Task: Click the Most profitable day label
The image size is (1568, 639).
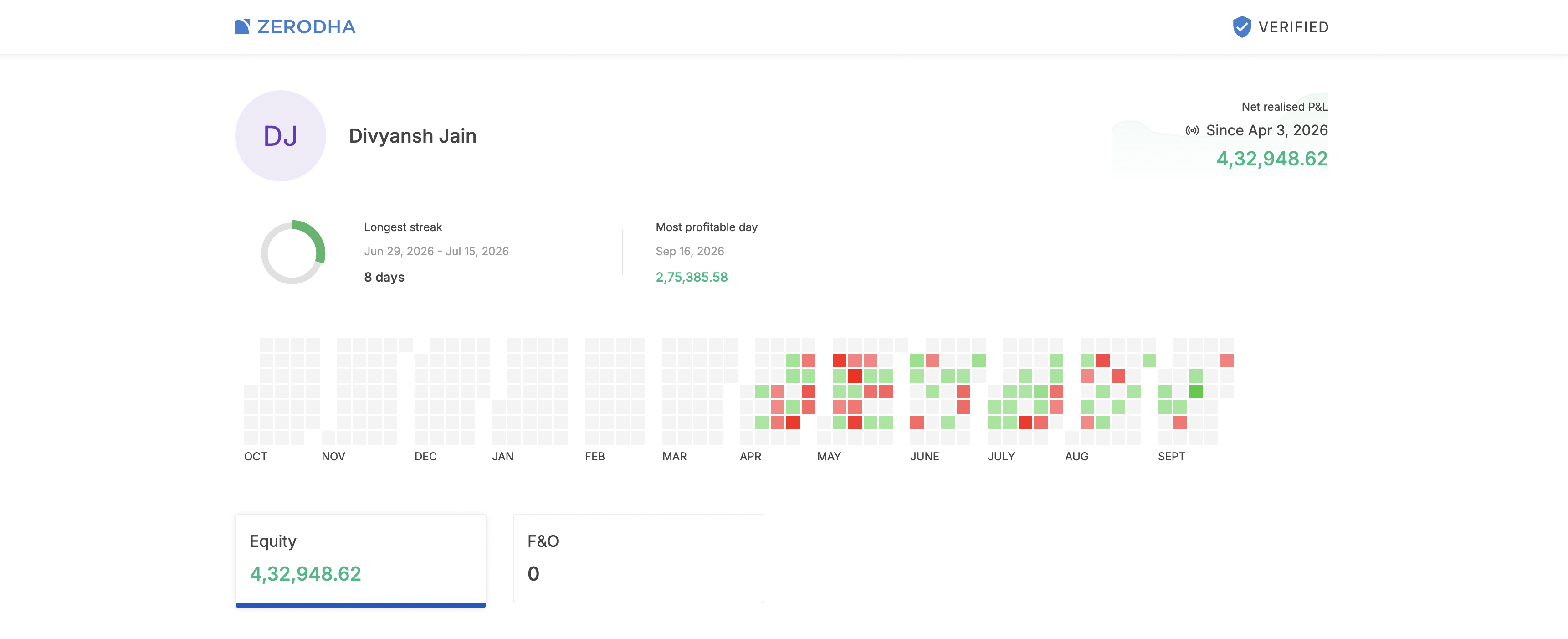Action: tap(707, 227)
